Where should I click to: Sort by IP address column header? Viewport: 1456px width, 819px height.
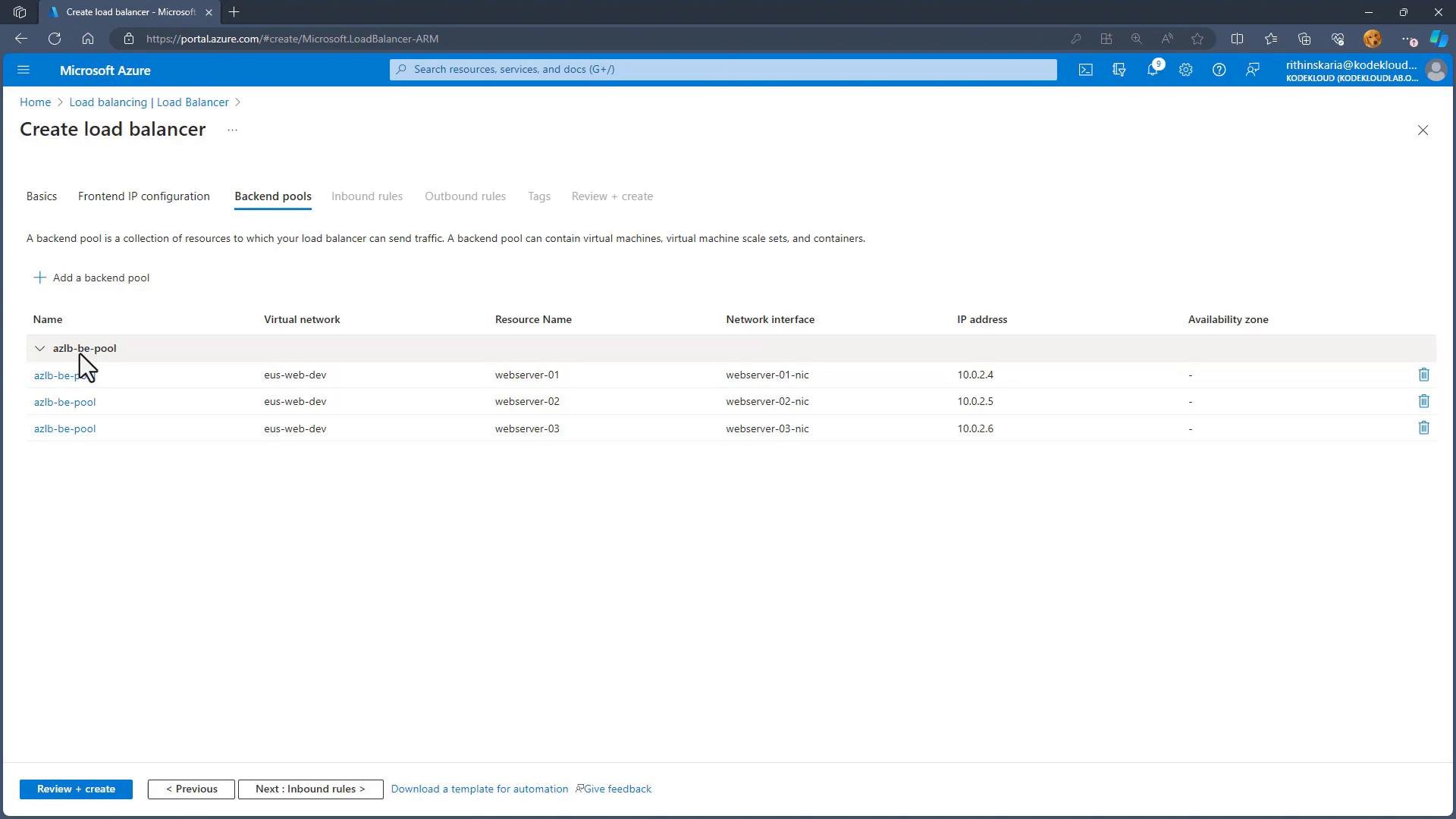point(982,319)
